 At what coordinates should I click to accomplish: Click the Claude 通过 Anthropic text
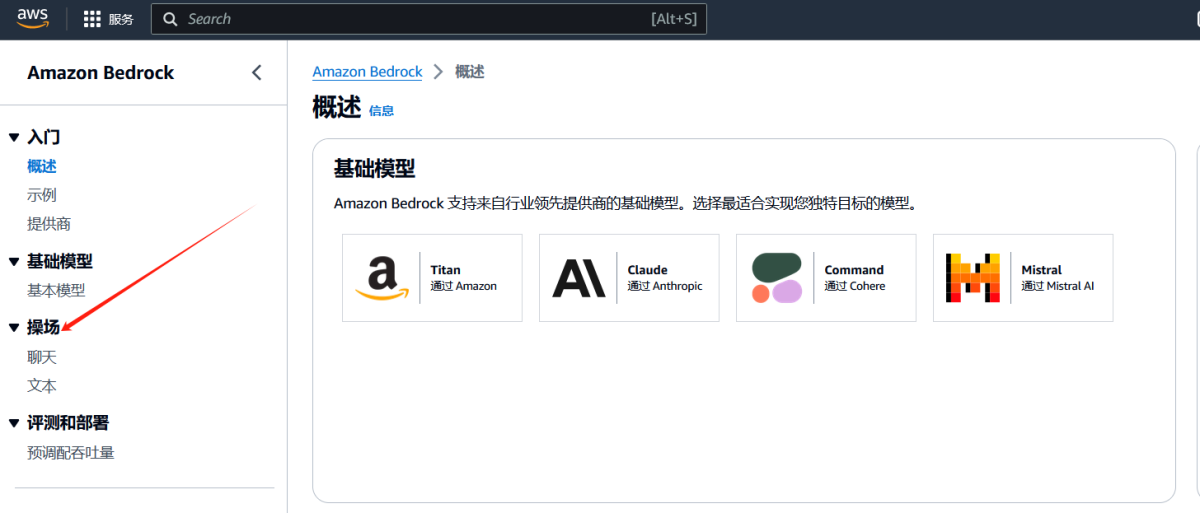pyautogui.click(x=665, y=278)
